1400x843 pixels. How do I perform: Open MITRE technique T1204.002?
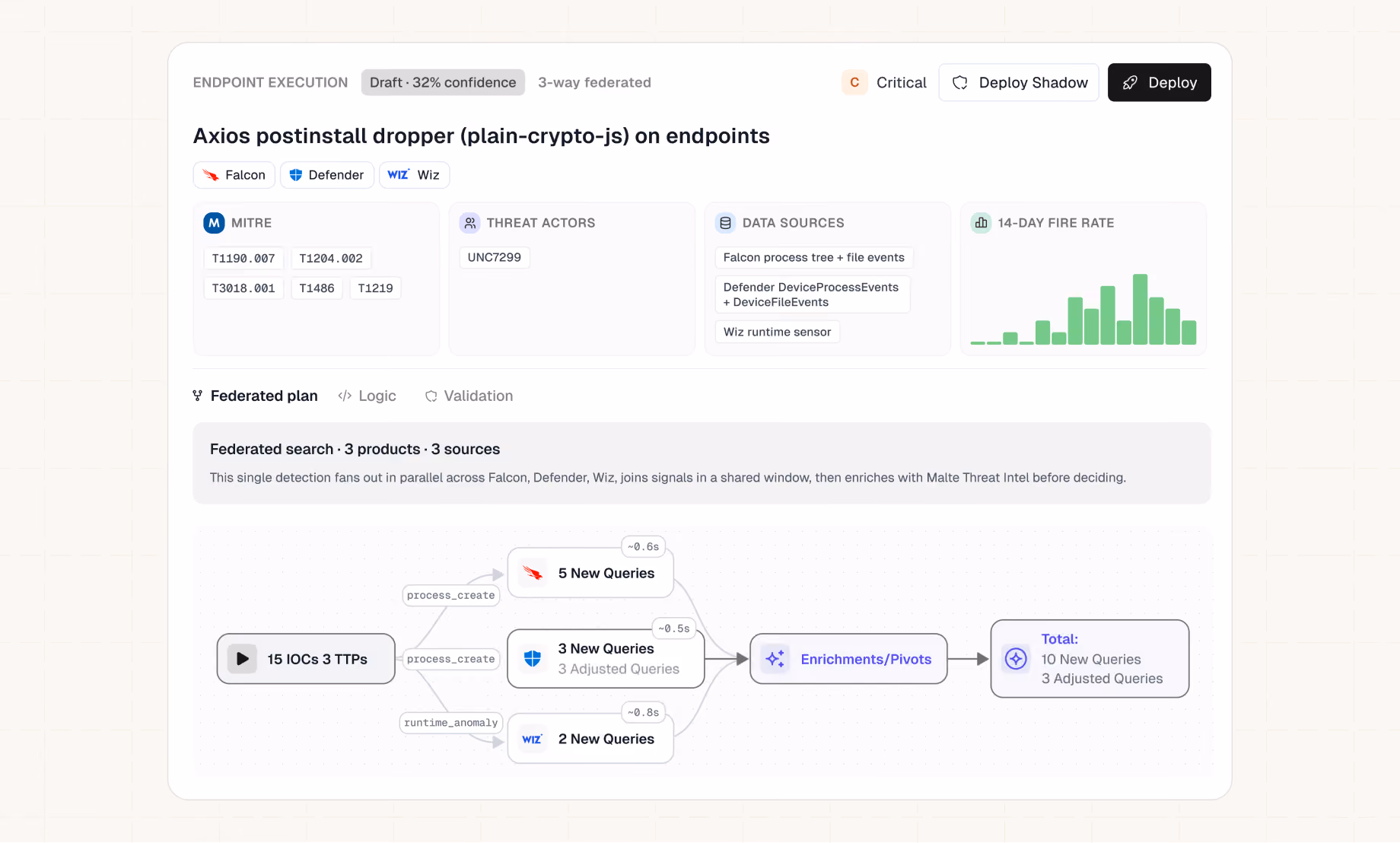pyautogui.click(x=331, y=259)
